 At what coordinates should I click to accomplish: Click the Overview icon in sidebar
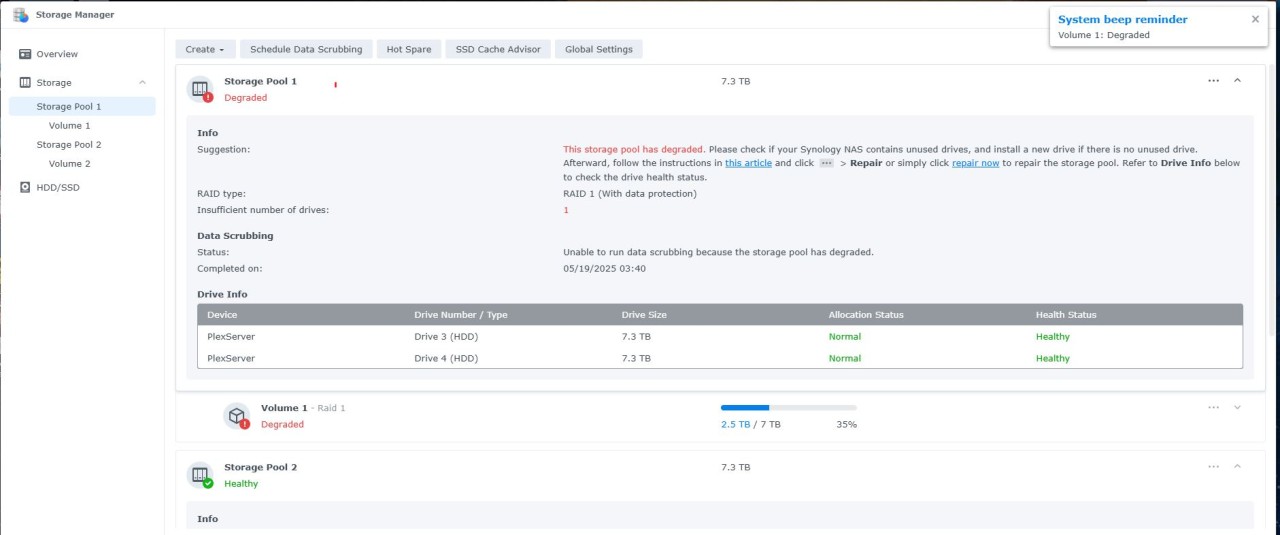point(25,54)
